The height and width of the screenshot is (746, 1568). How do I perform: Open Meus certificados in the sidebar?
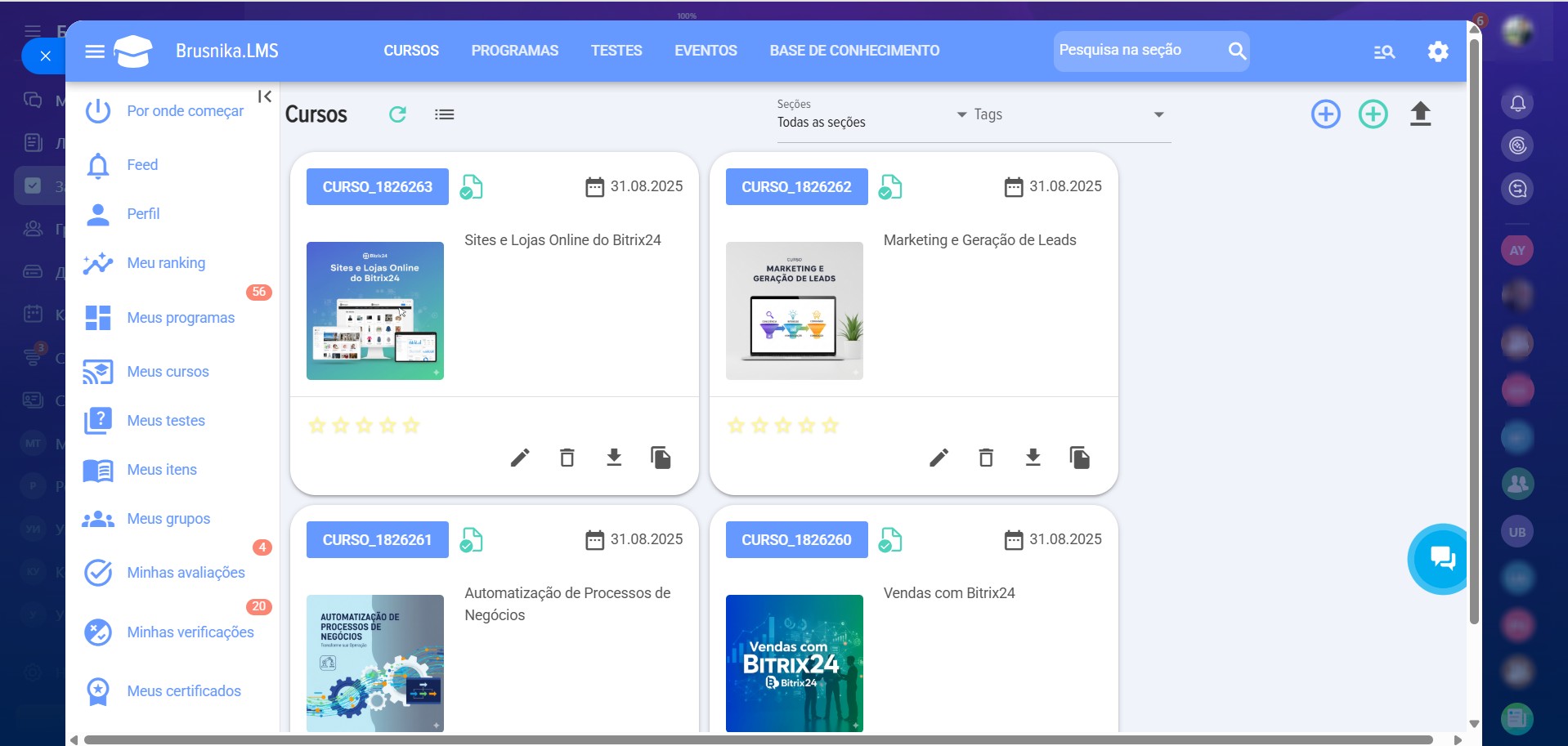click(184, 691)
